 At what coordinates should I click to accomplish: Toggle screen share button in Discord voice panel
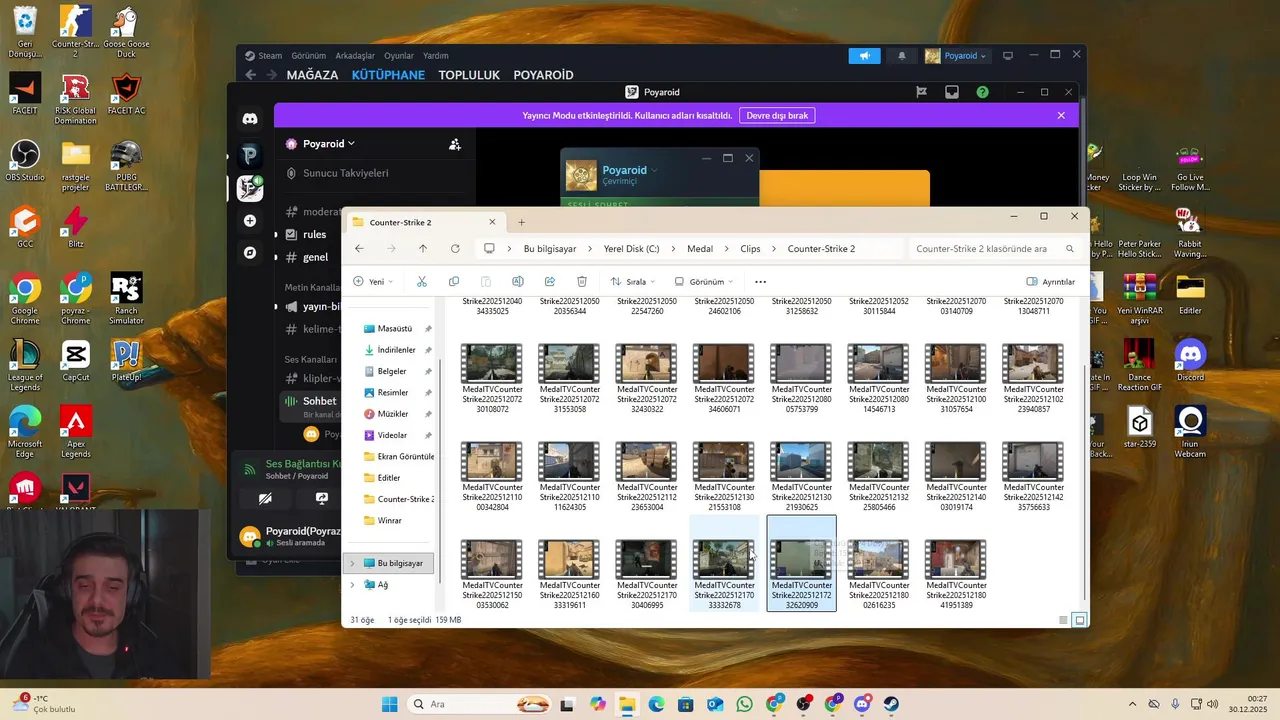click(x=322, y=498)
